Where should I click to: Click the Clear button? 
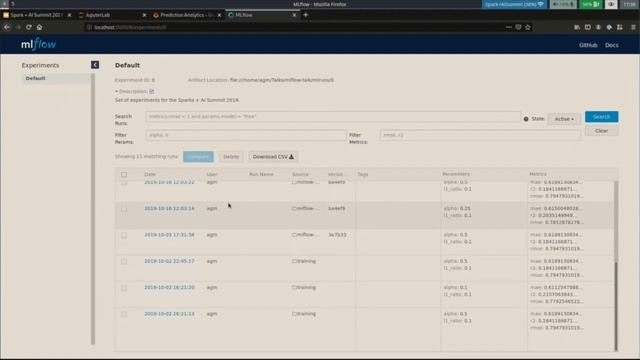pyautogui.click(x=601, y=131)
